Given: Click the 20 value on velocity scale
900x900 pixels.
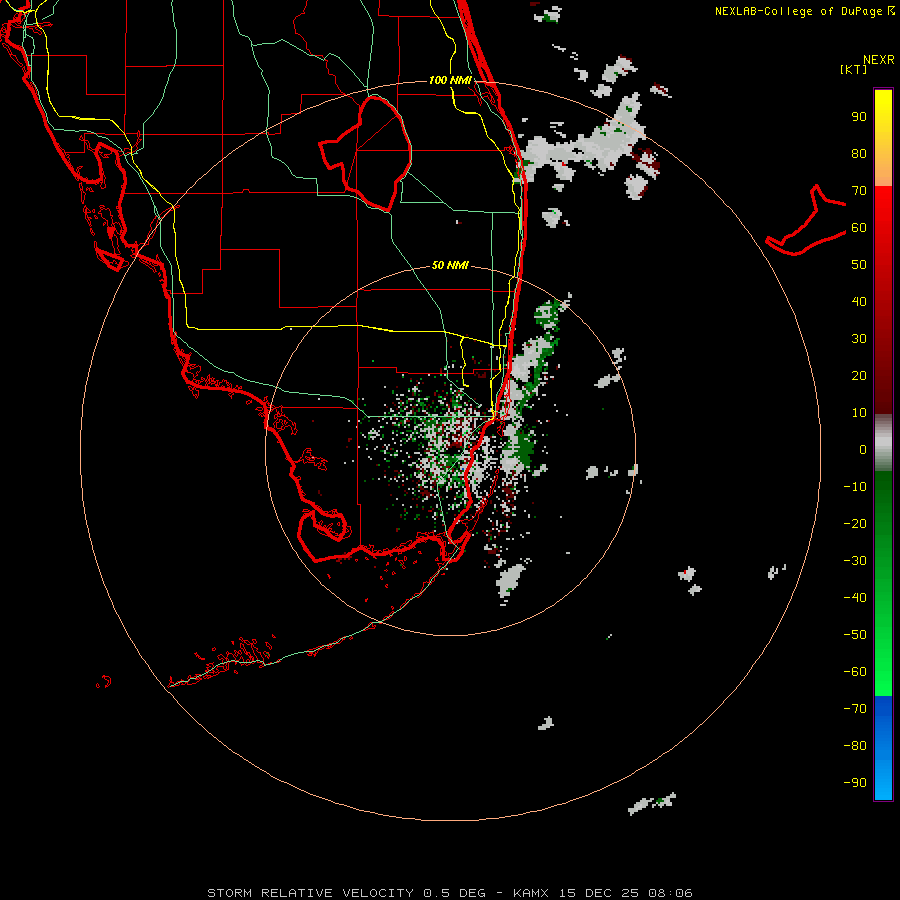Looking at the screenshot, I should 859,375.
